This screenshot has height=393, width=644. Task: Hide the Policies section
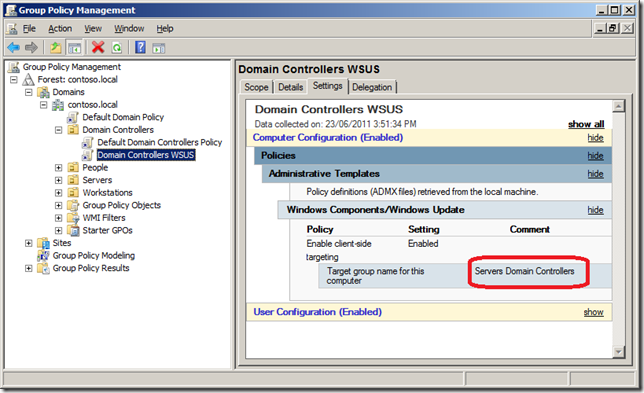point(596,156)
